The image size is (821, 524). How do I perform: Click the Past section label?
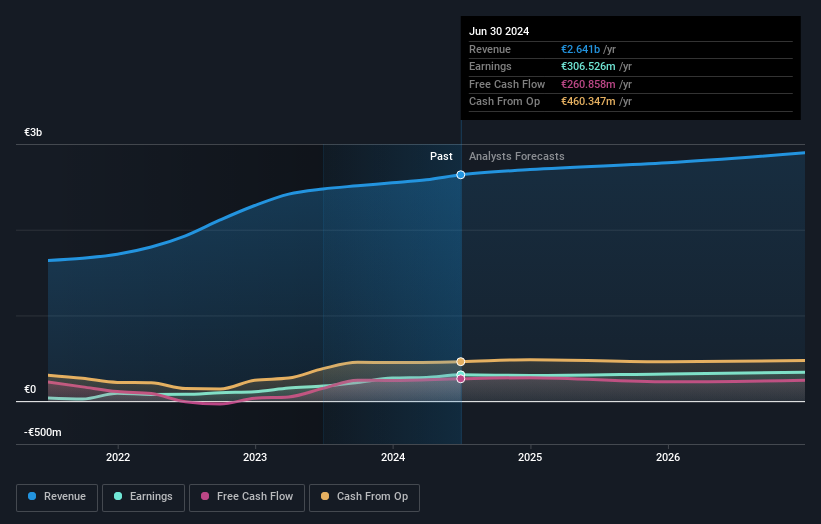click(441, 157)
